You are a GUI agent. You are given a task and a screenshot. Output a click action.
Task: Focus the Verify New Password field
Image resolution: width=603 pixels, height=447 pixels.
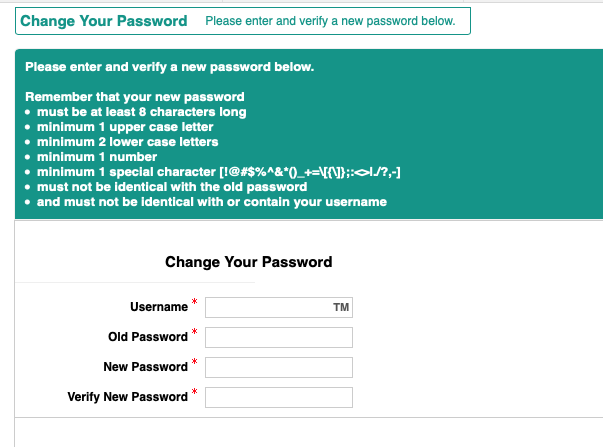click(x=279, y=398)
